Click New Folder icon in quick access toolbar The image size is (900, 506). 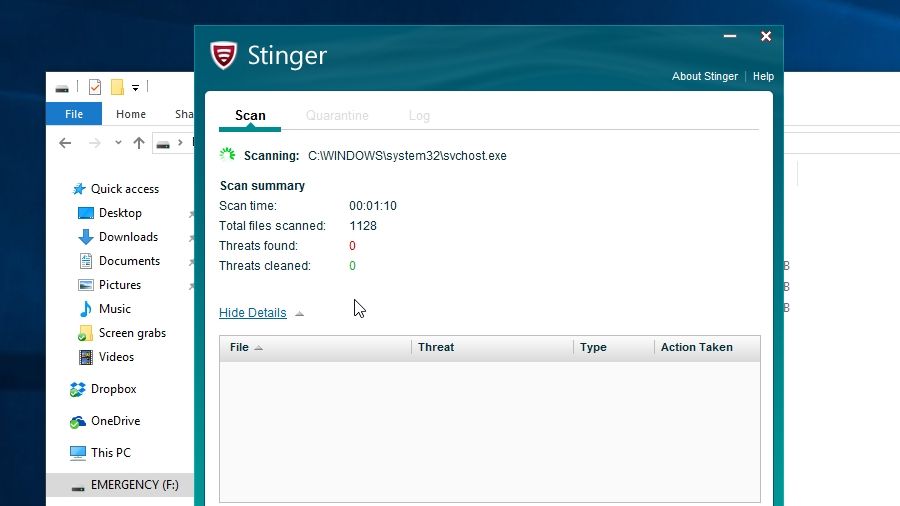117,87
